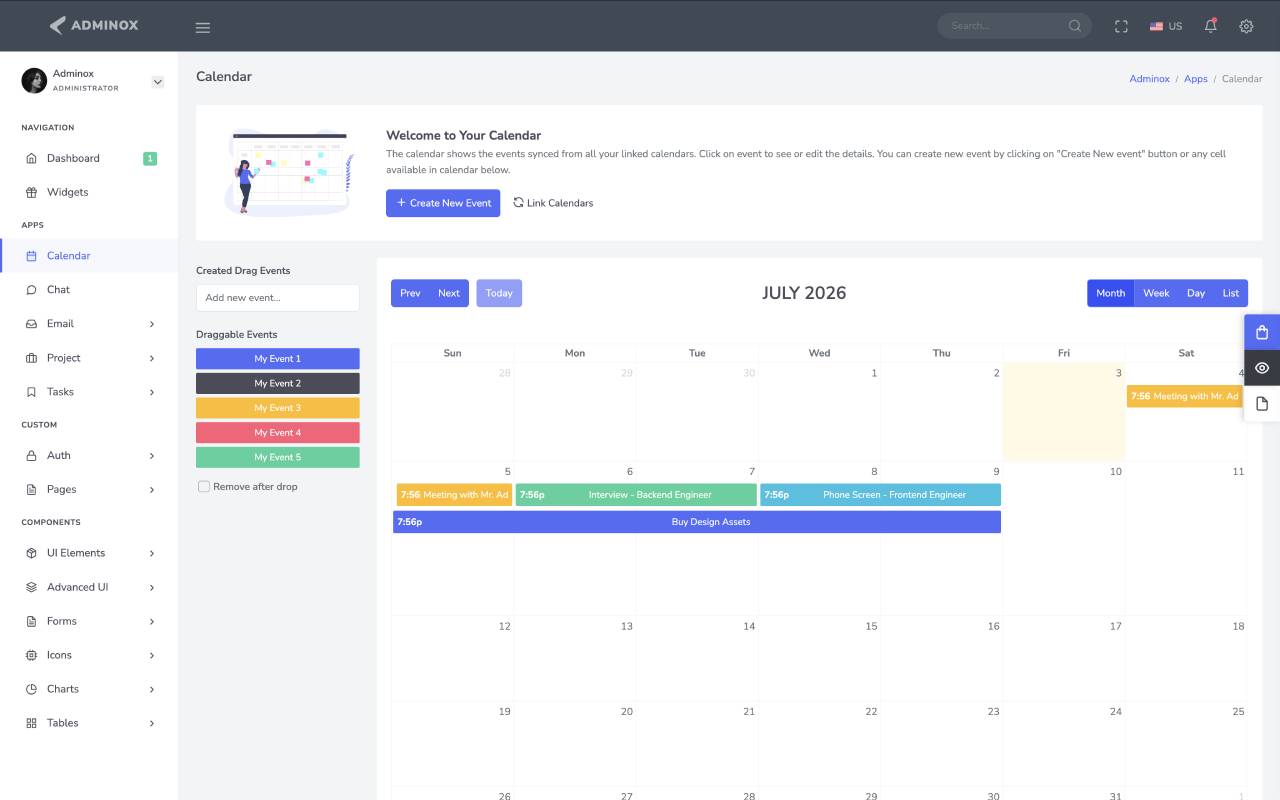Viewport: 1280px width, 800px height.
Task: Click the Widgets gift icon
Action: (x=31, y=192)
